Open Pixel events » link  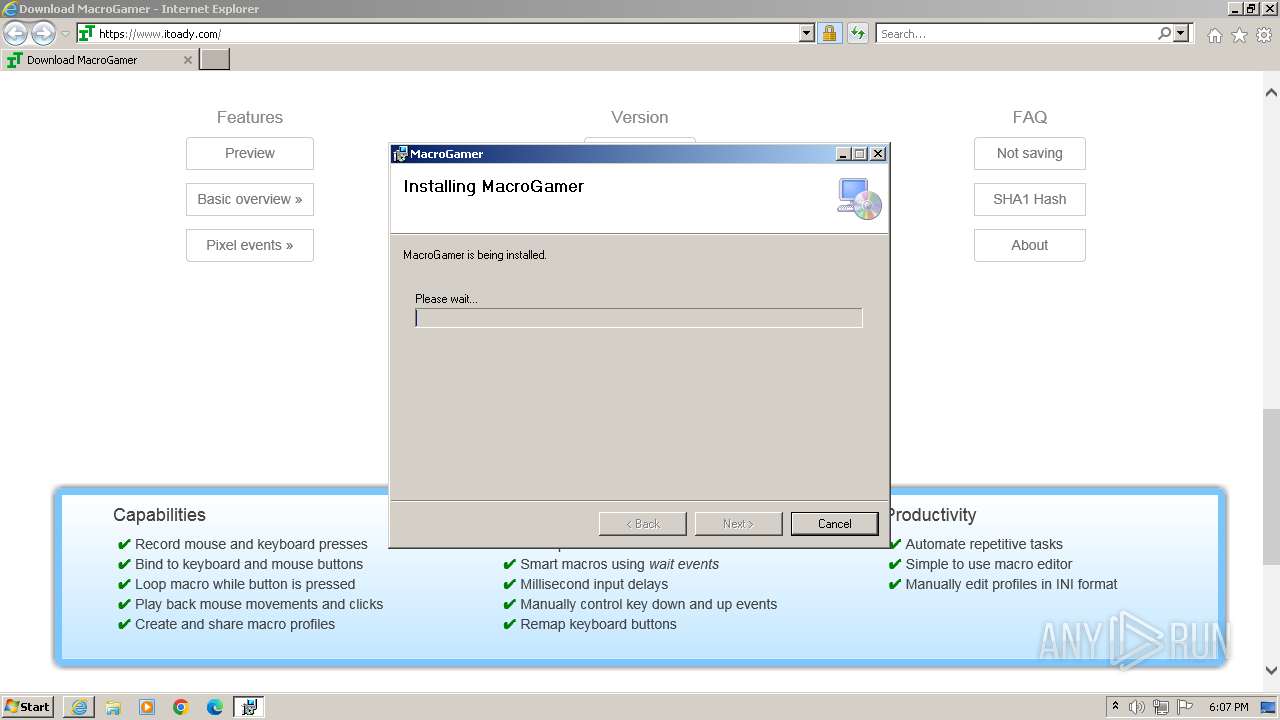pyautogui.click(x=250, y=245)
